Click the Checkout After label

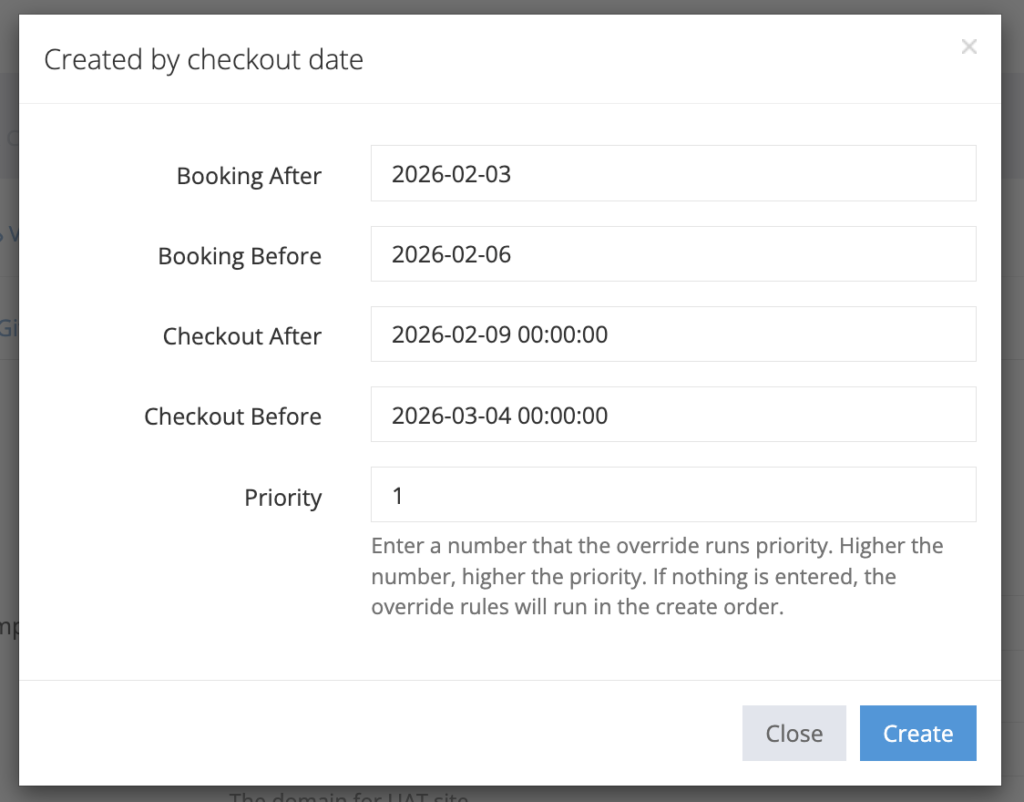tap(242, 336)
